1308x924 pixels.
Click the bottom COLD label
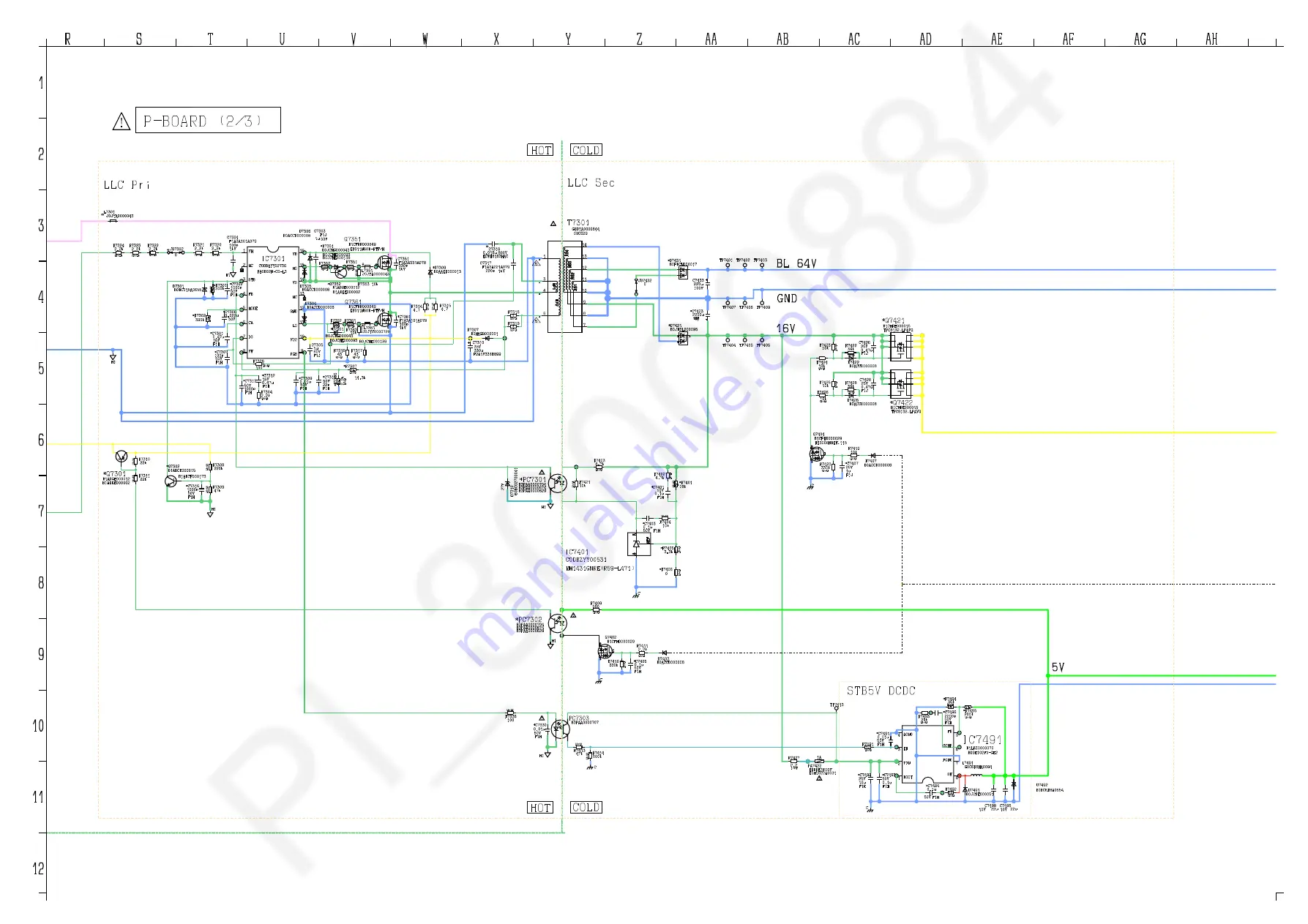click(586, 808)
